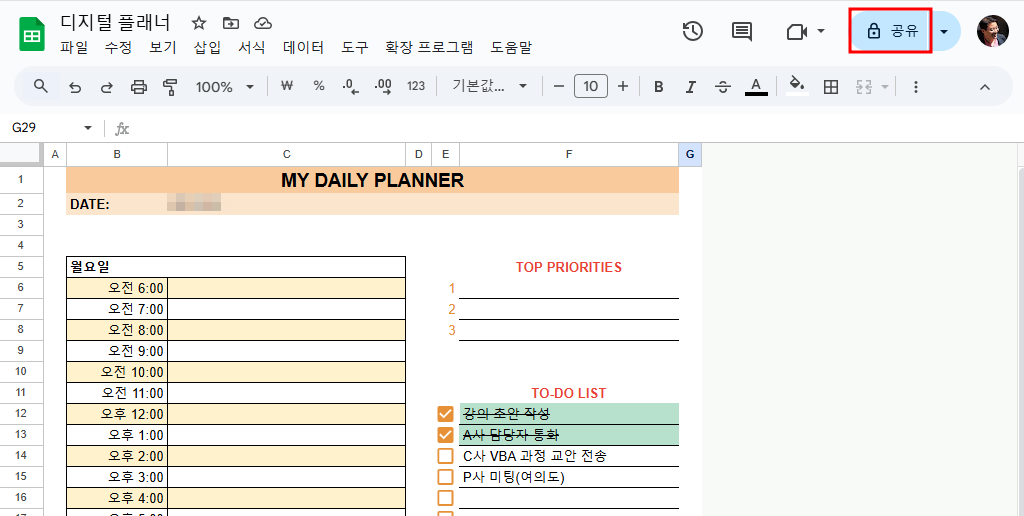This screenshot has width=1024, height=516.
Task: Toggle italic formatting
Action: point(690,87)
